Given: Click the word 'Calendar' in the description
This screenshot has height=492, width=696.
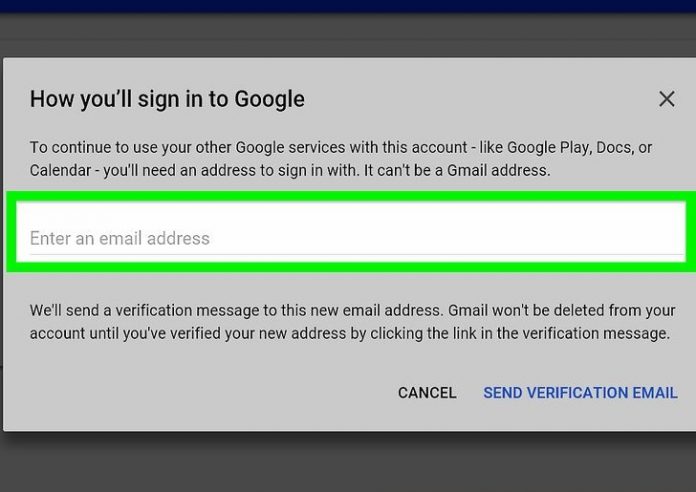Looking at the screenshot, I should coord(60,171).
